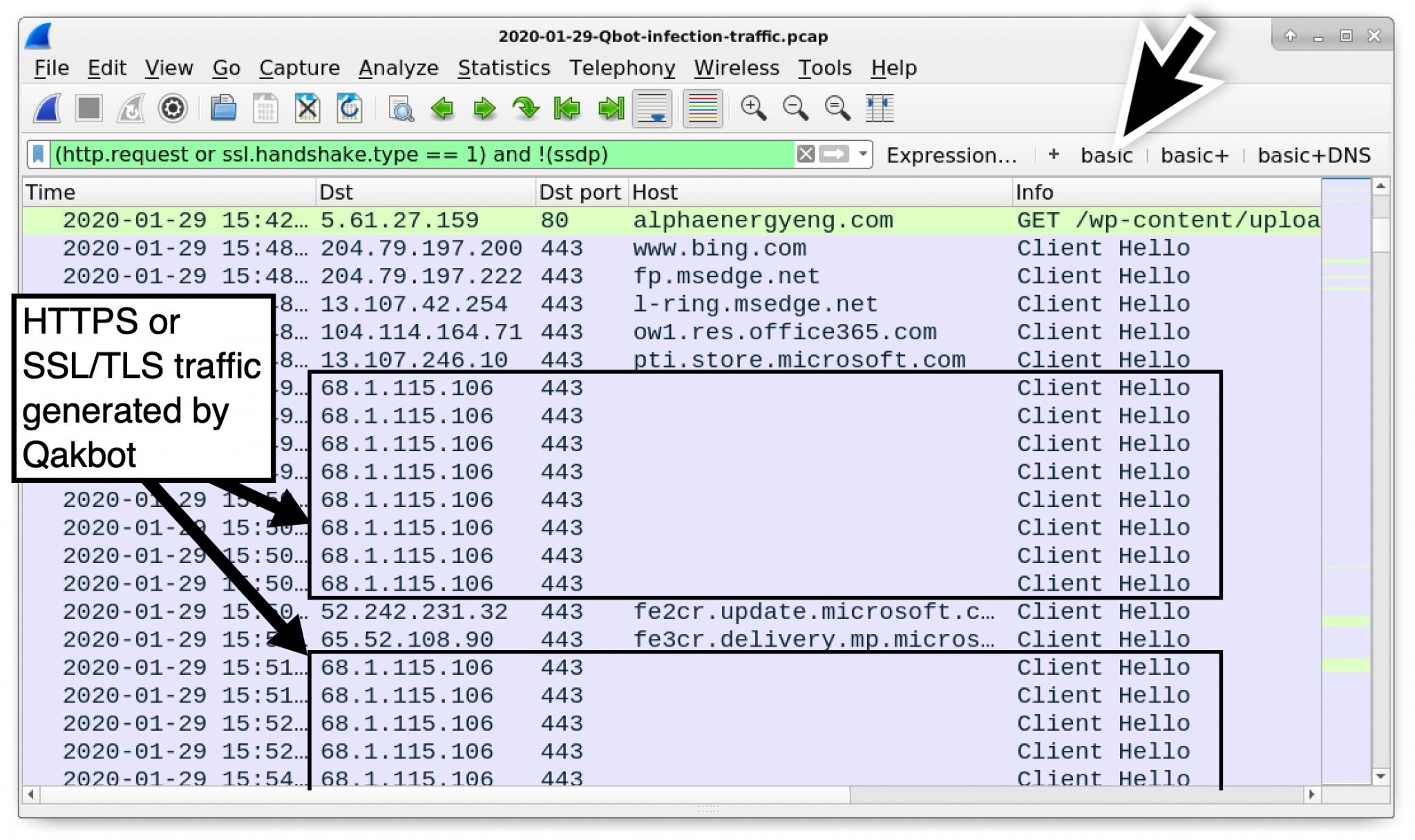The width and height of the screenshot is (1415, 840).
Task: Reset text size to normal
Action: click(837, 108)
